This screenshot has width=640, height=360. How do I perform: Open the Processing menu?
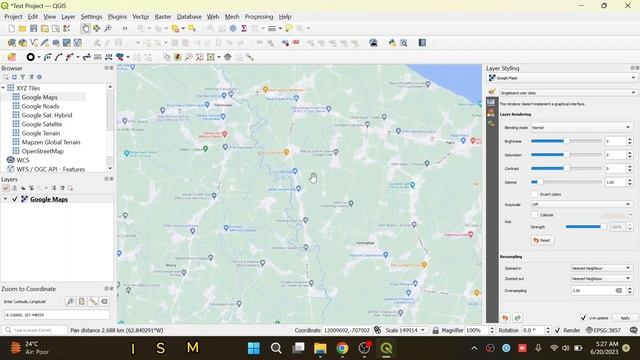(259, 17)
